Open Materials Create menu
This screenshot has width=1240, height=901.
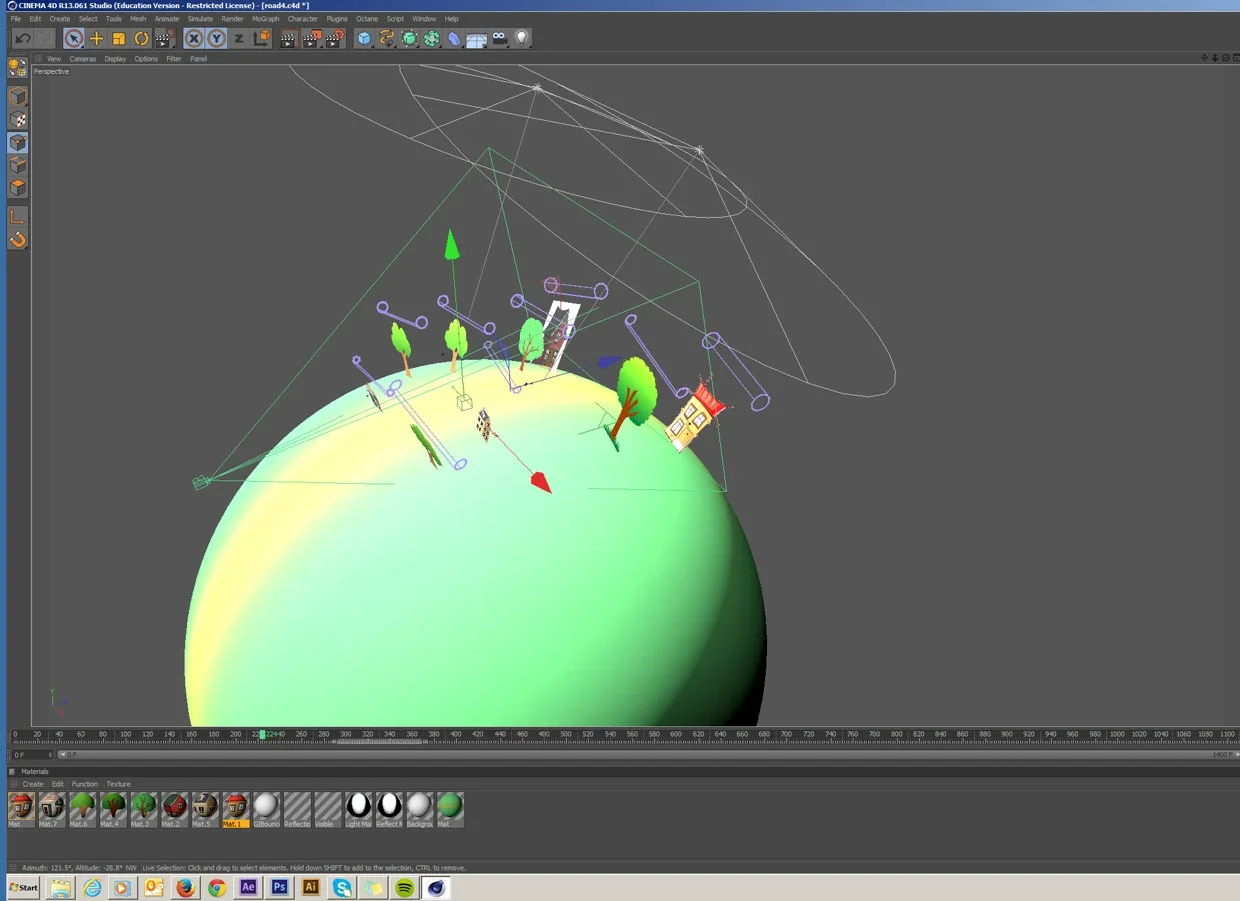click(33, 784)
